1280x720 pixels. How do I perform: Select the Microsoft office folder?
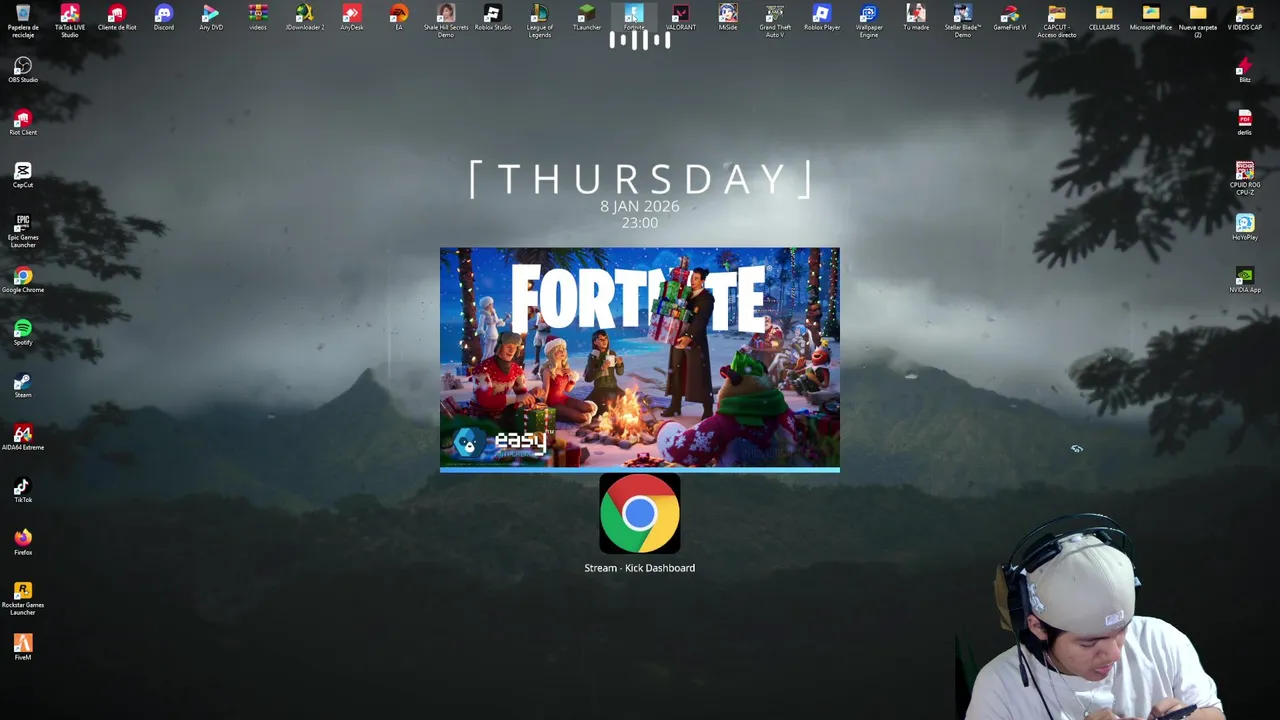click(1151, 17)
